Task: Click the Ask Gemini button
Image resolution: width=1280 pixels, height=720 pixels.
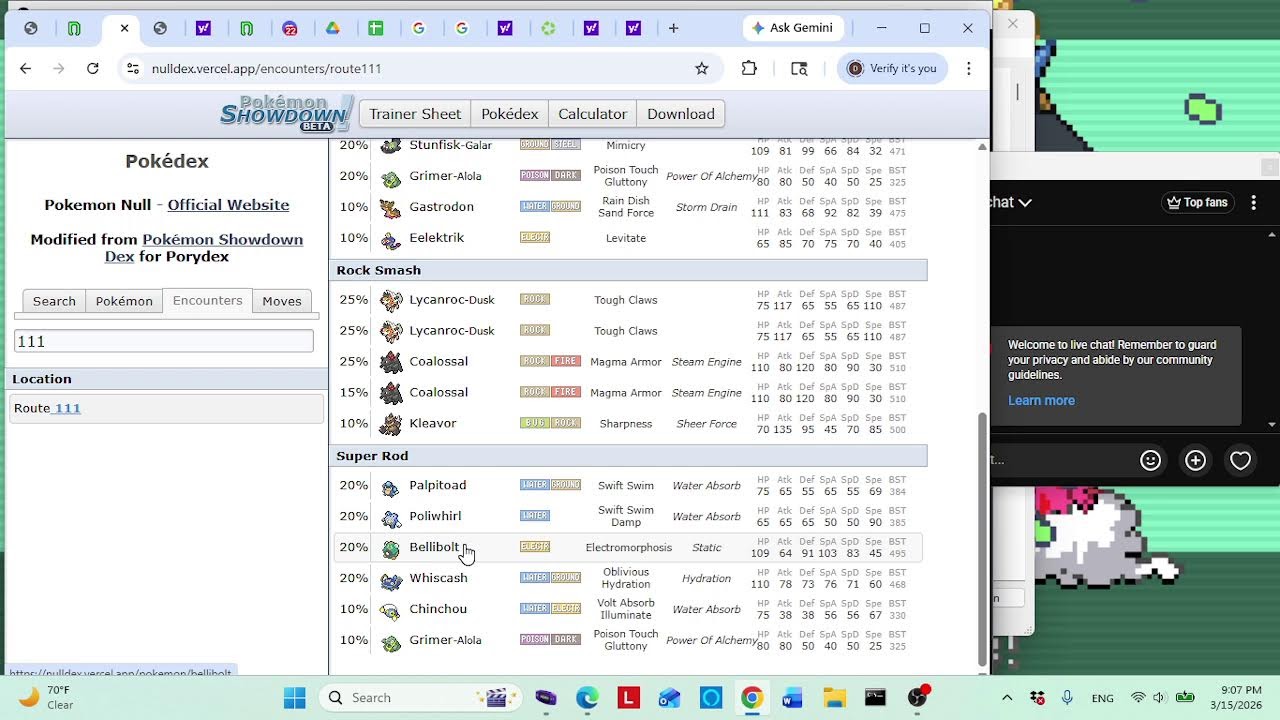Action: pos(794,28)
